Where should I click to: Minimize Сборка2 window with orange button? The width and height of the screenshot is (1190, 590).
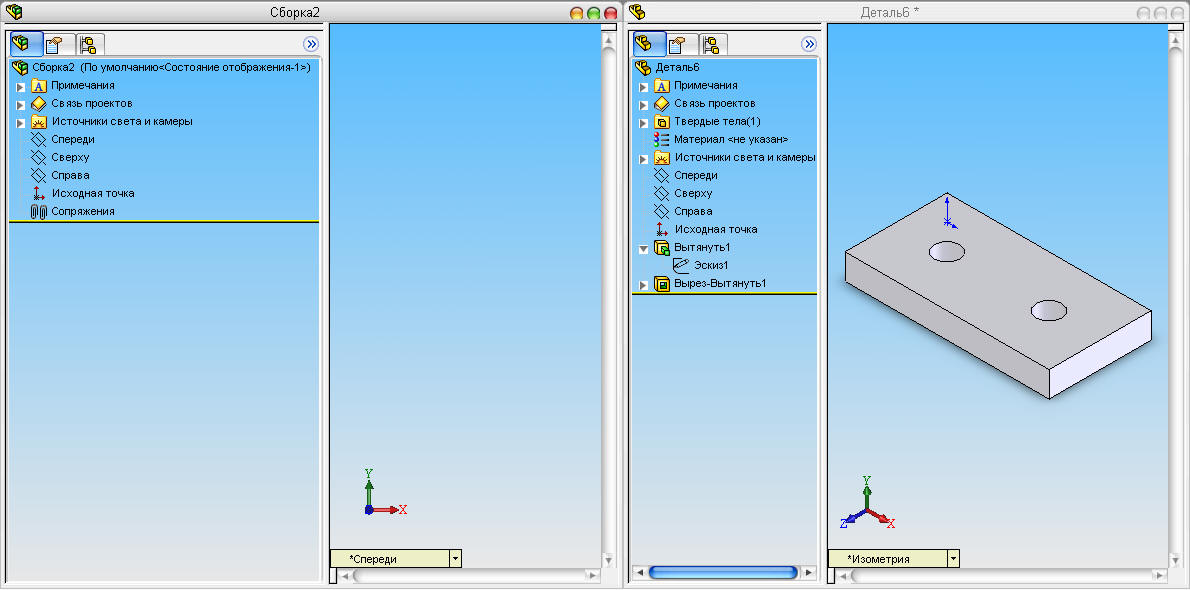pos(577,13)
